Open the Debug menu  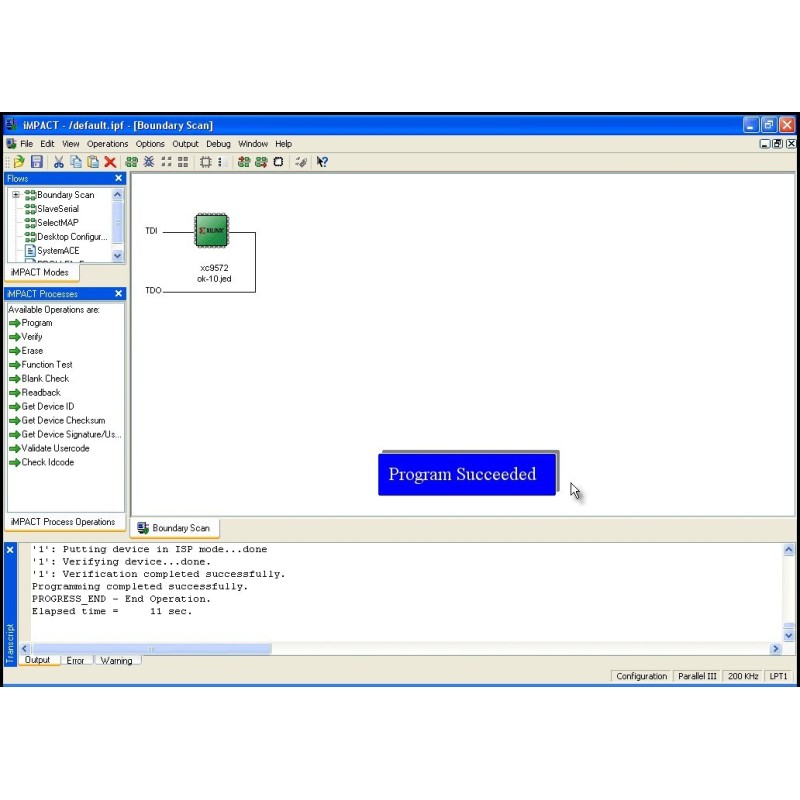pyautogui.click(x=218, y=144)
